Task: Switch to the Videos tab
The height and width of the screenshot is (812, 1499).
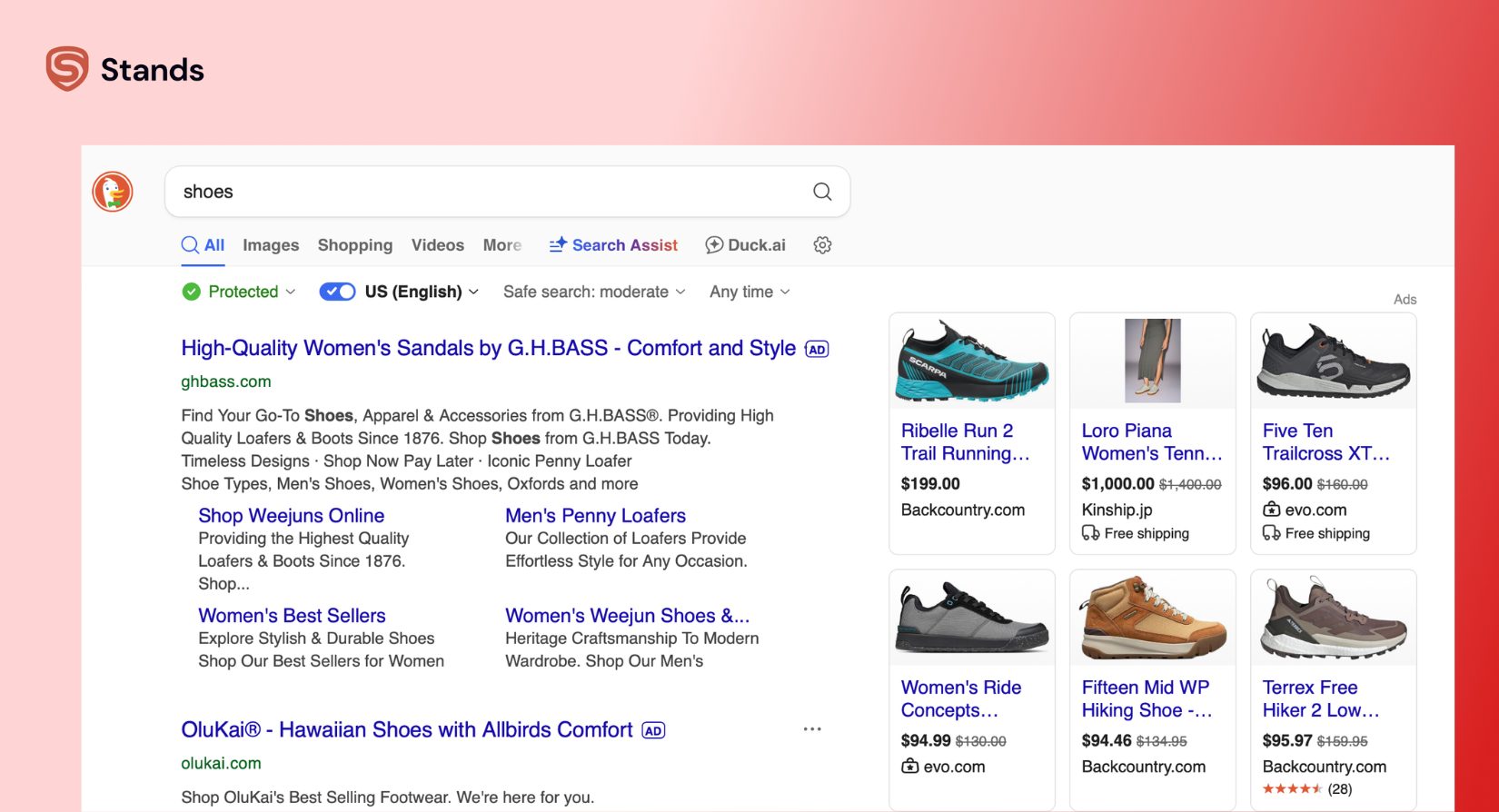Action: pos(438,245)
